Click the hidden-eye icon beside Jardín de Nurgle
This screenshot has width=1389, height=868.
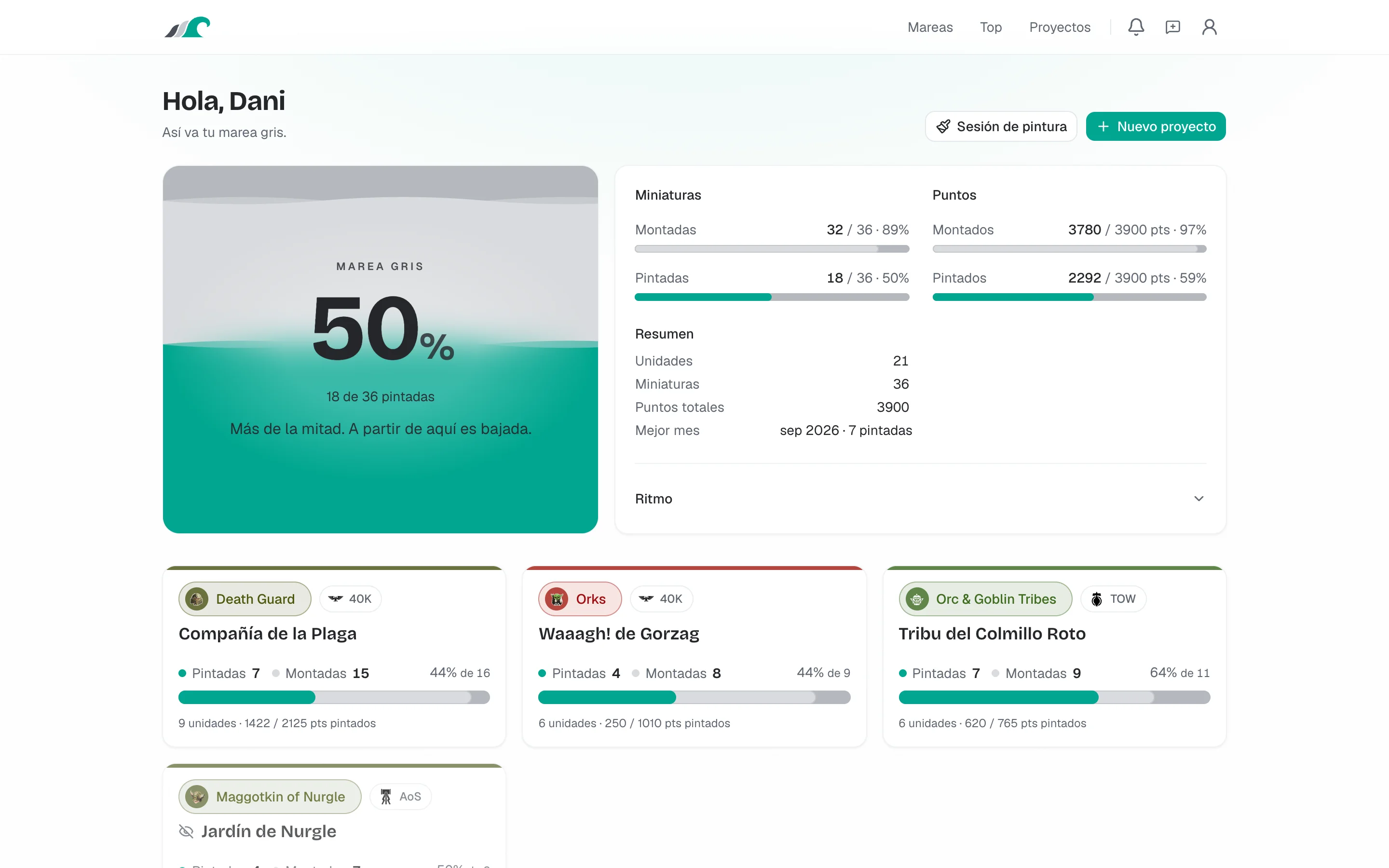click(186, 831)
